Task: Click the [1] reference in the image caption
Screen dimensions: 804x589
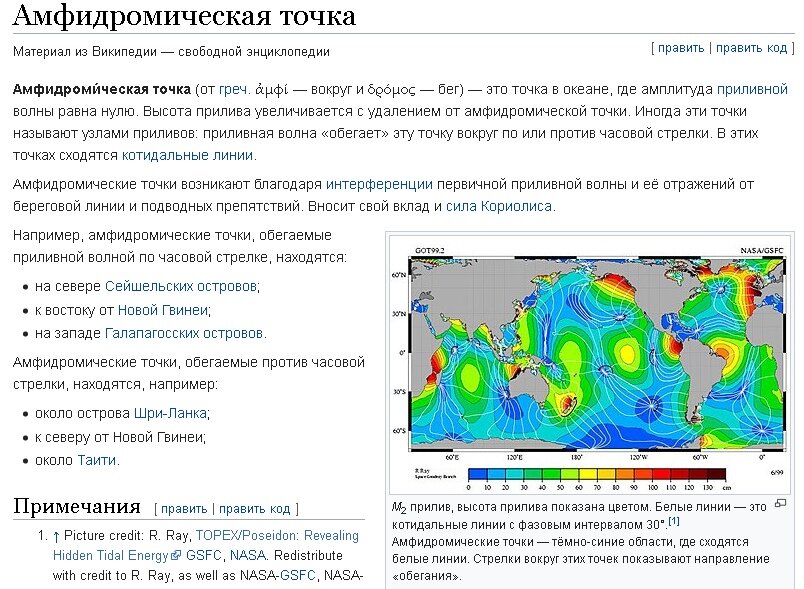Action: coord(674,521)
